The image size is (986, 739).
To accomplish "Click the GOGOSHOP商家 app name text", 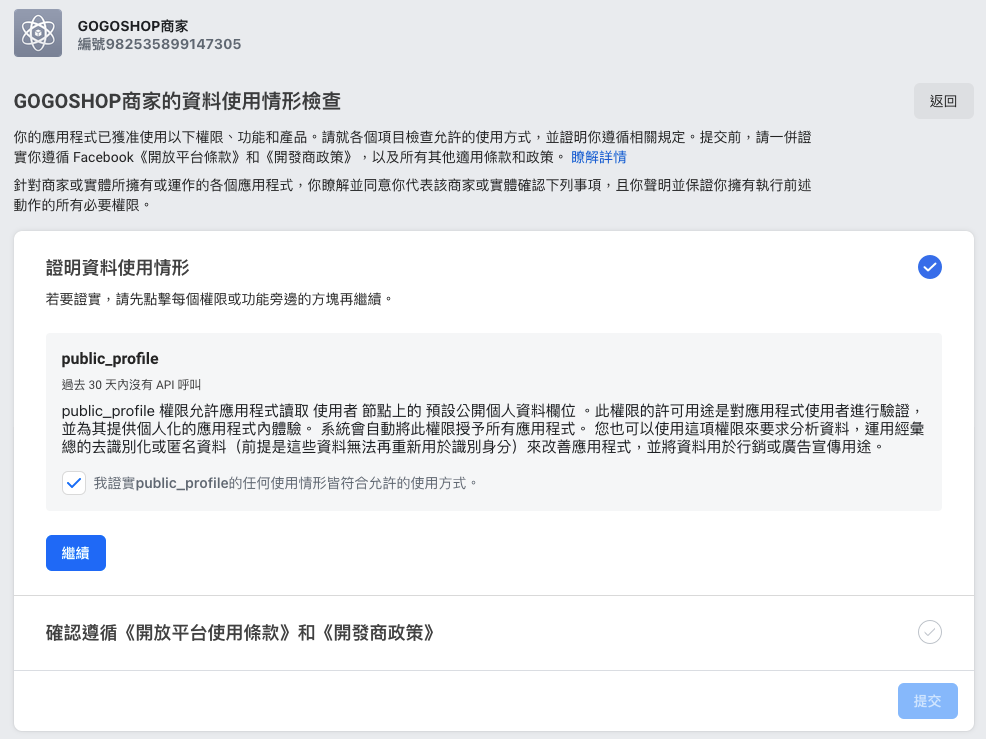I will coord(133,26).
